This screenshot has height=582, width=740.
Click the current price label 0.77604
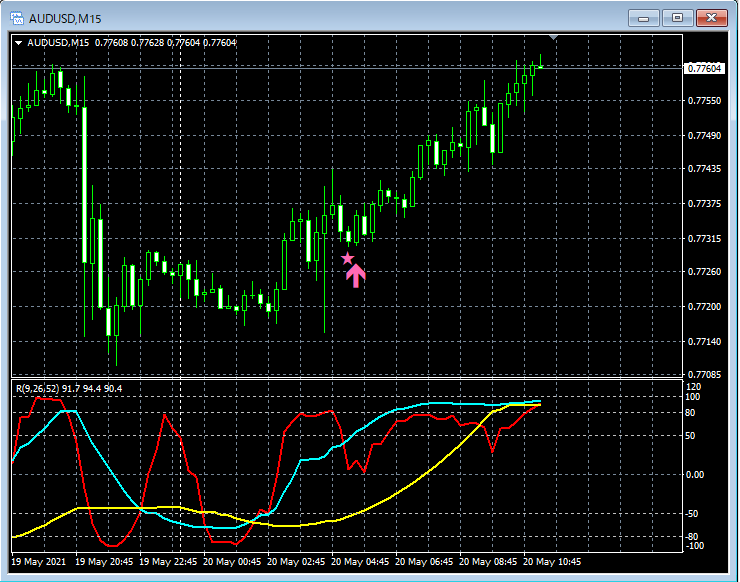tap(704, 68)
